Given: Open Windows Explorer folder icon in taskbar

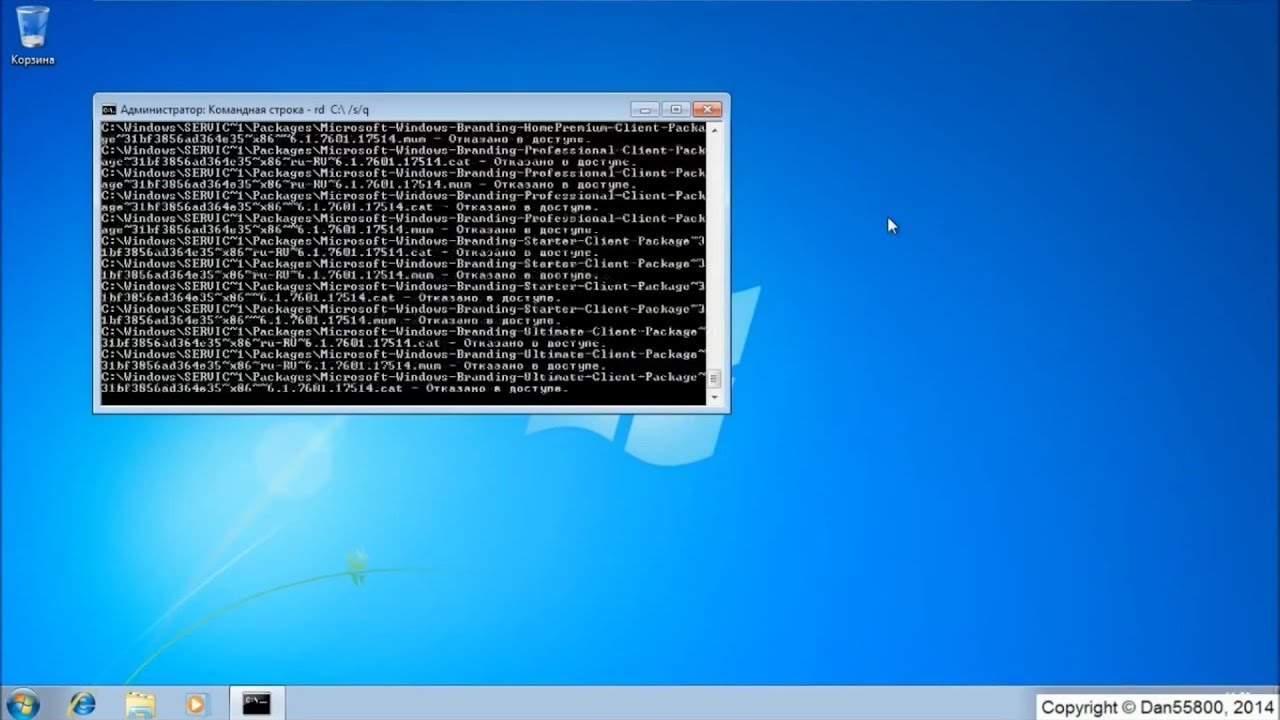Looking at the screenshot, I should pyautogui.click(x=140, y=704).
